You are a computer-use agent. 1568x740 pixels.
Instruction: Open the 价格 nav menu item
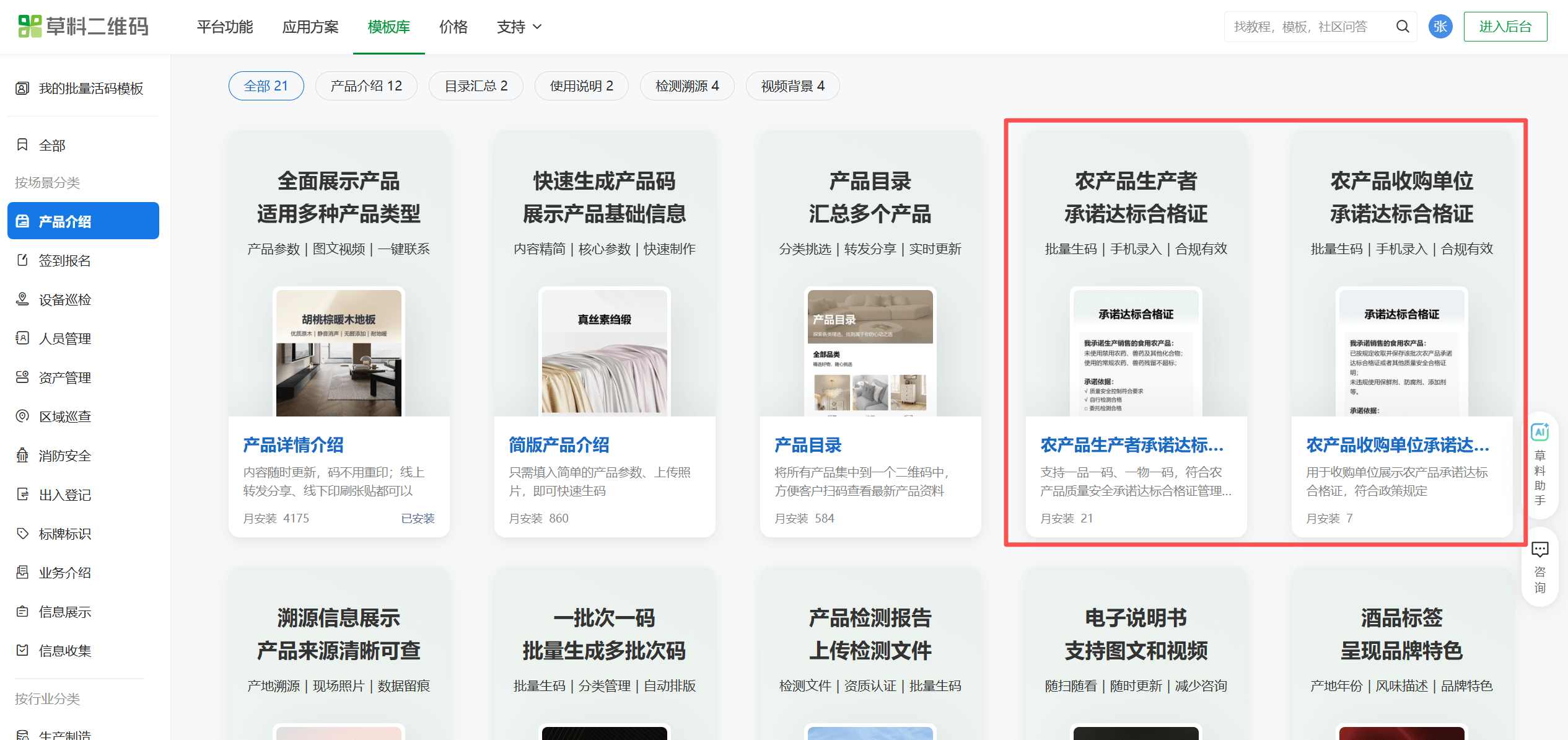453,27
